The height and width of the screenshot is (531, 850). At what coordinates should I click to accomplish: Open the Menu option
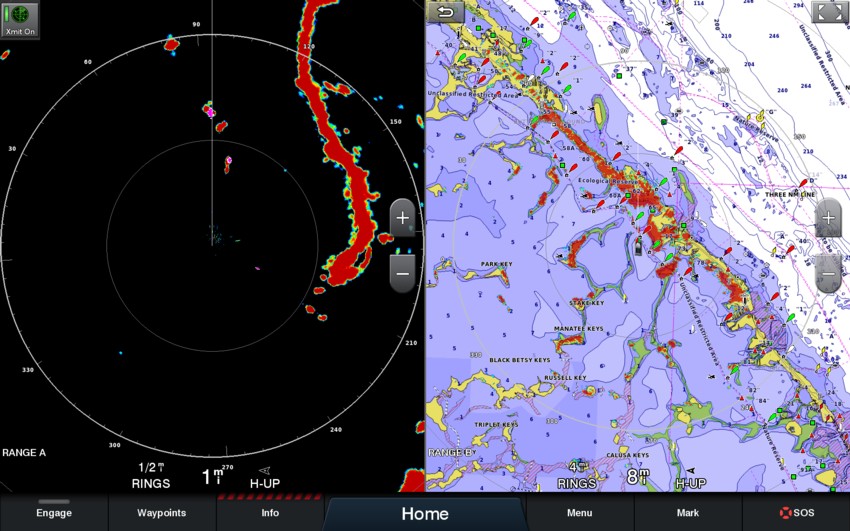(579, 512)
